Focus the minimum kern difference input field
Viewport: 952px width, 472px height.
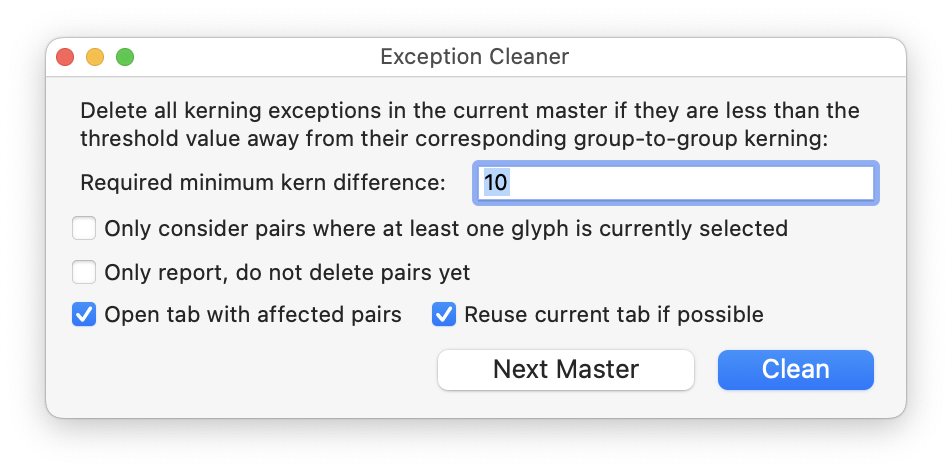(x=675, y=183)
